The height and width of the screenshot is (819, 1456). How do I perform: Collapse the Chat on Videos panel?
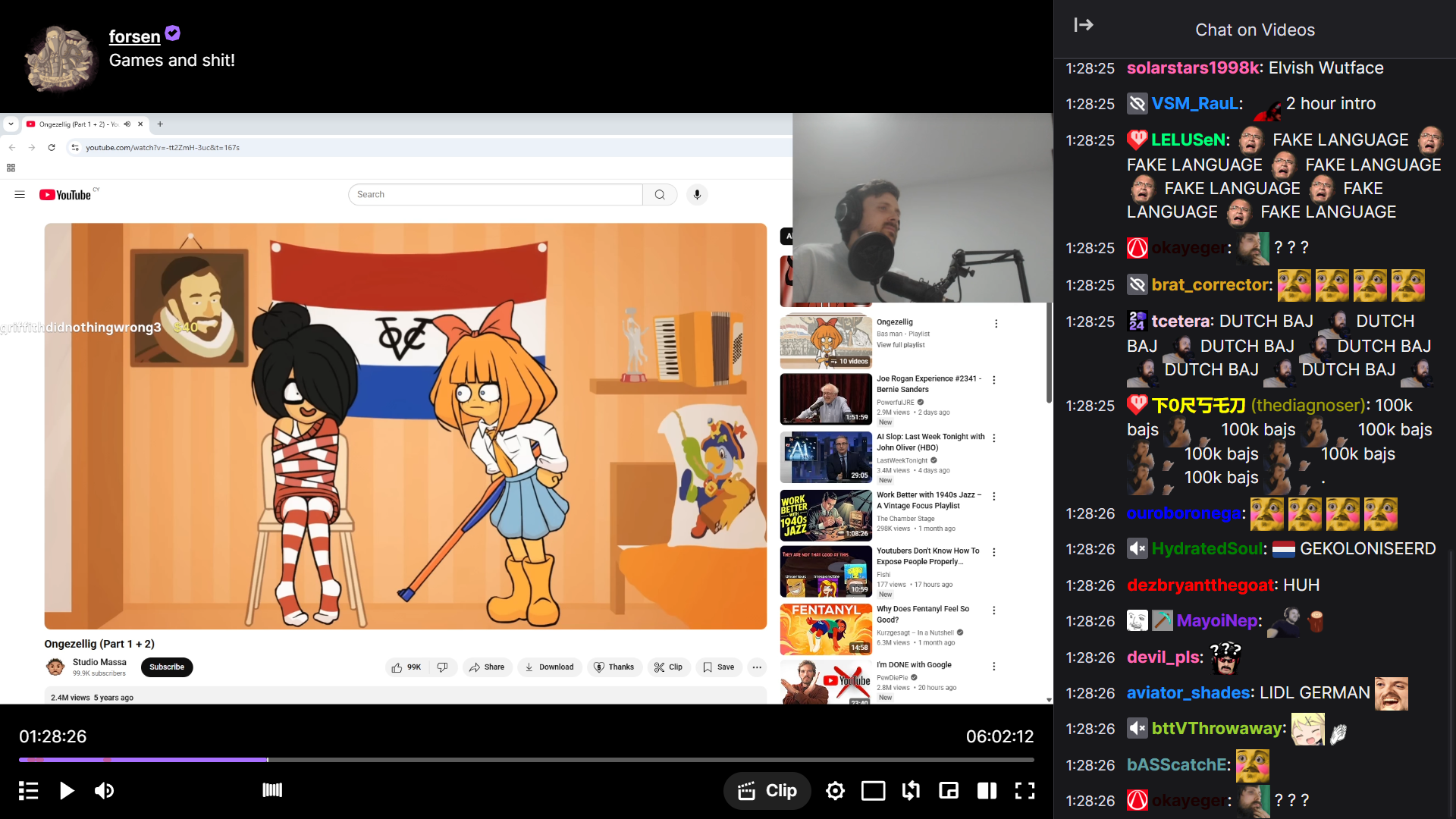tap(1084, 25)
